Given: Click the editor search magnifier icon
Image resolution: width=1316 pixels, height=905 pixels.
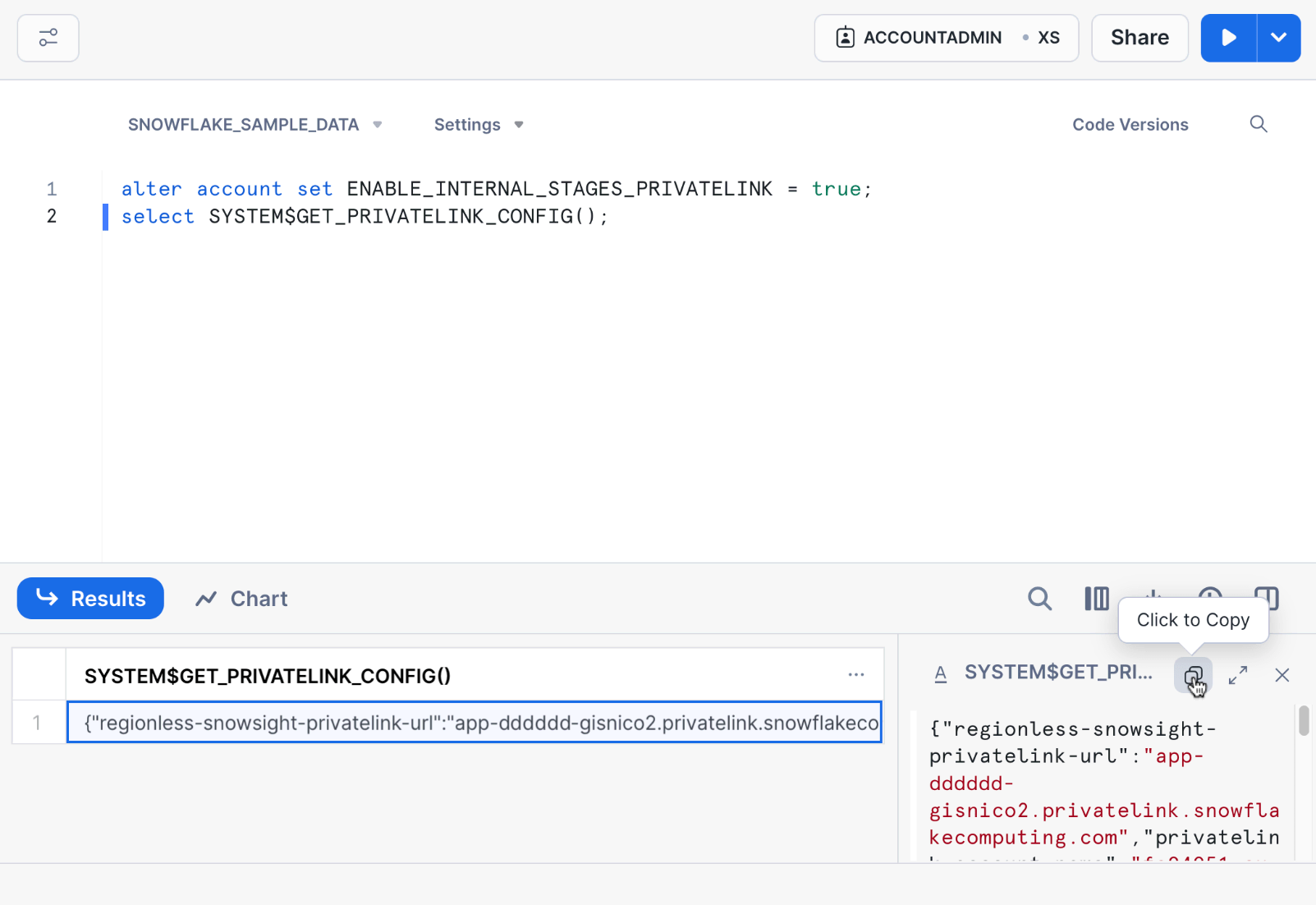Looking at the screenshot, I should [x=1258, y=124].
